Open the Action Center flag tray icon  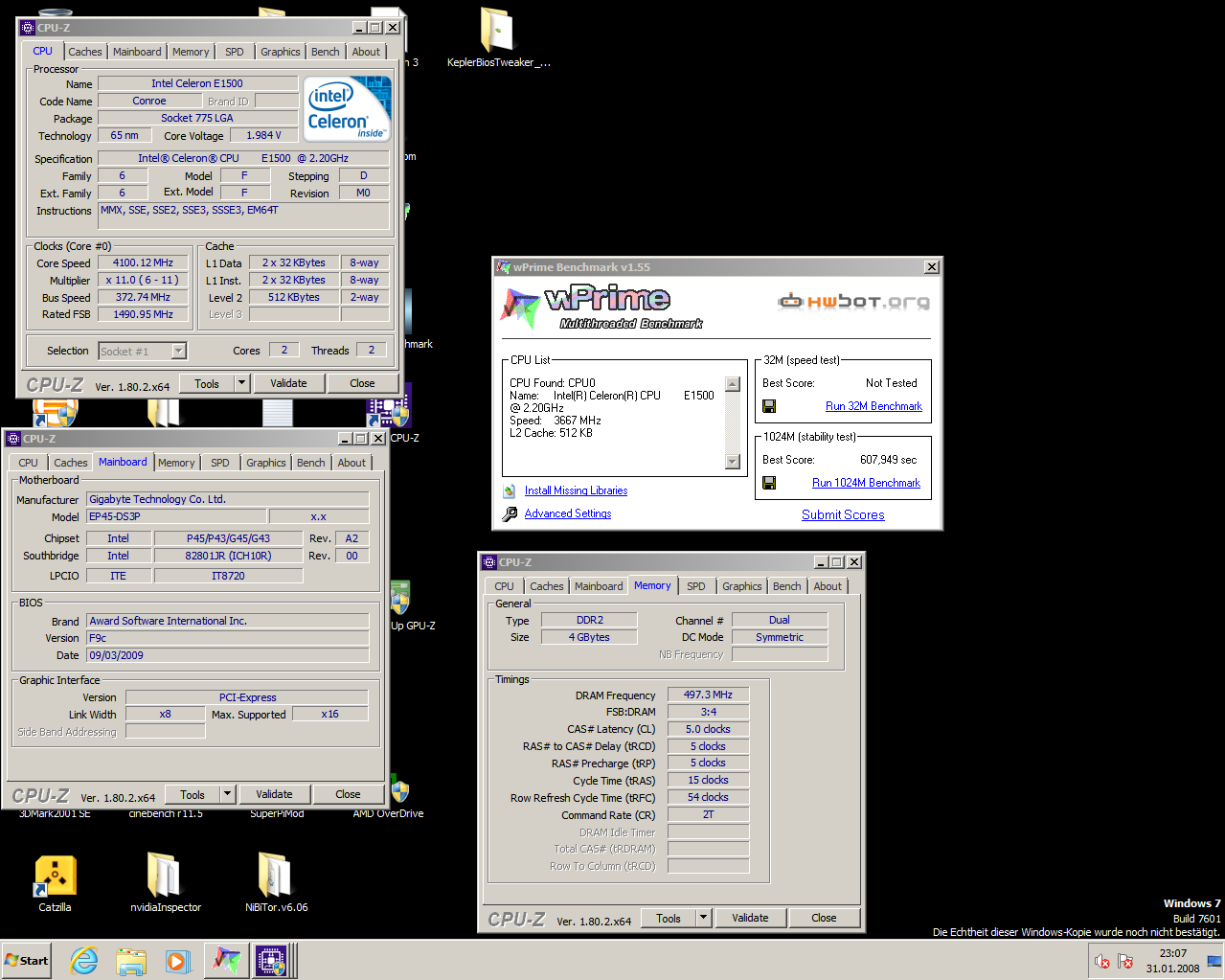pos(1125,961)
